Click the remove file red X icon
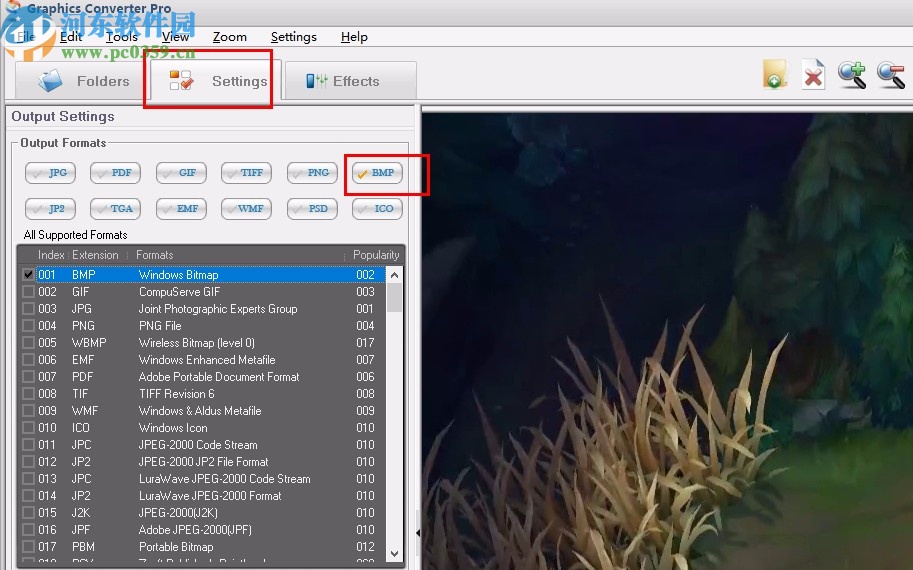The image size is (913, 570). 813,75
